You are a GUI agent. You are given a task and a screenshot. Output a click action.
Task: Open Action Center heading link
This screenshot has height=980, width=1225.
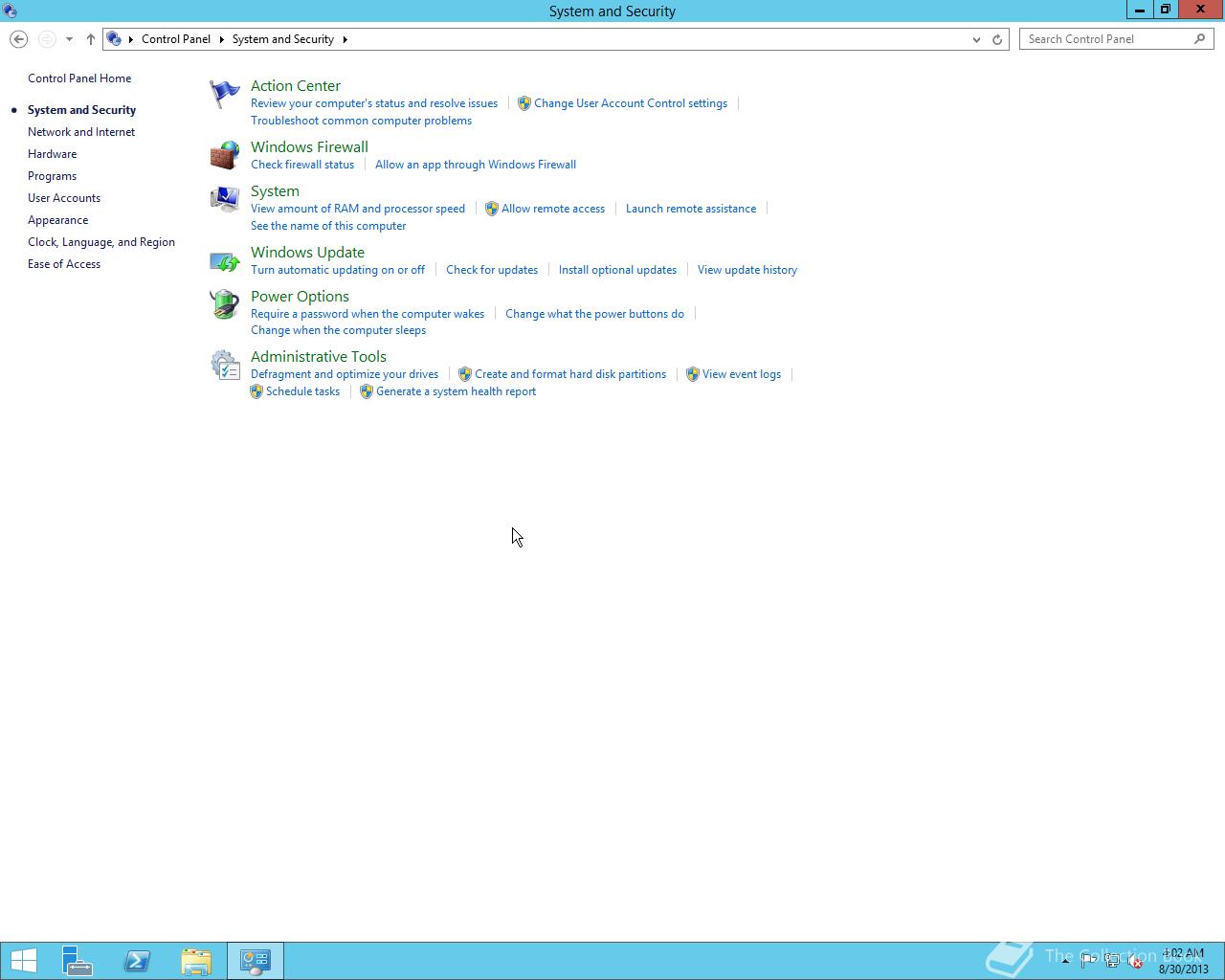(296, 86)
